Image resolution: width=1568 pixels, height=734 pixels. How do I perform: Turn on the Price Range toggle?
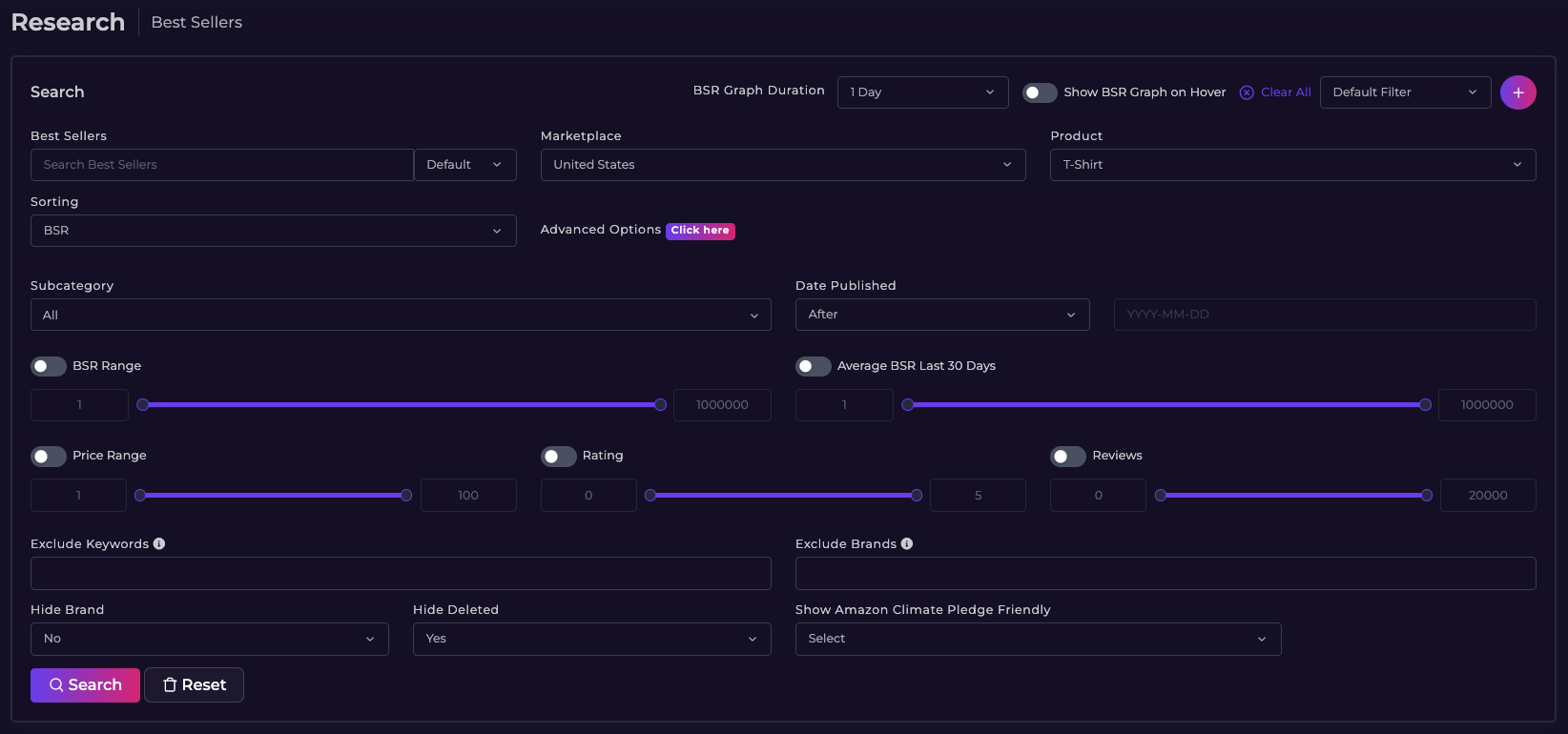(x=49, y=457)
